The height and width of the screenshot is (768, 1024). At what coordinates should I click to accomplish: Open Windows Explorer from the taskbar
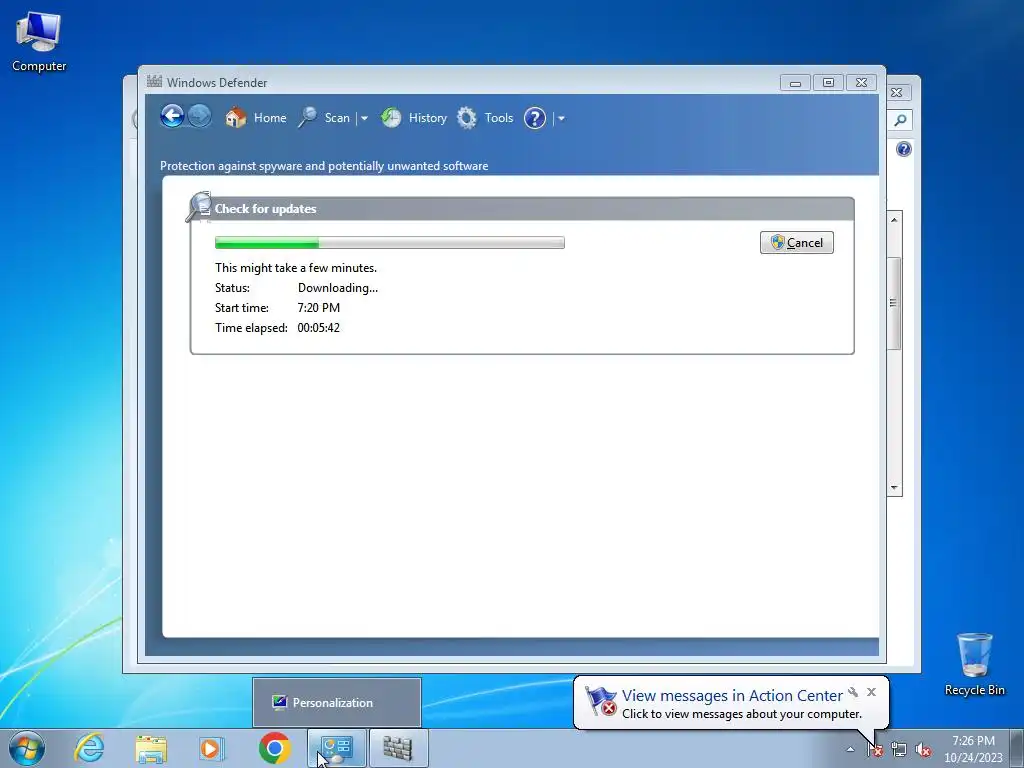(151, 748)
